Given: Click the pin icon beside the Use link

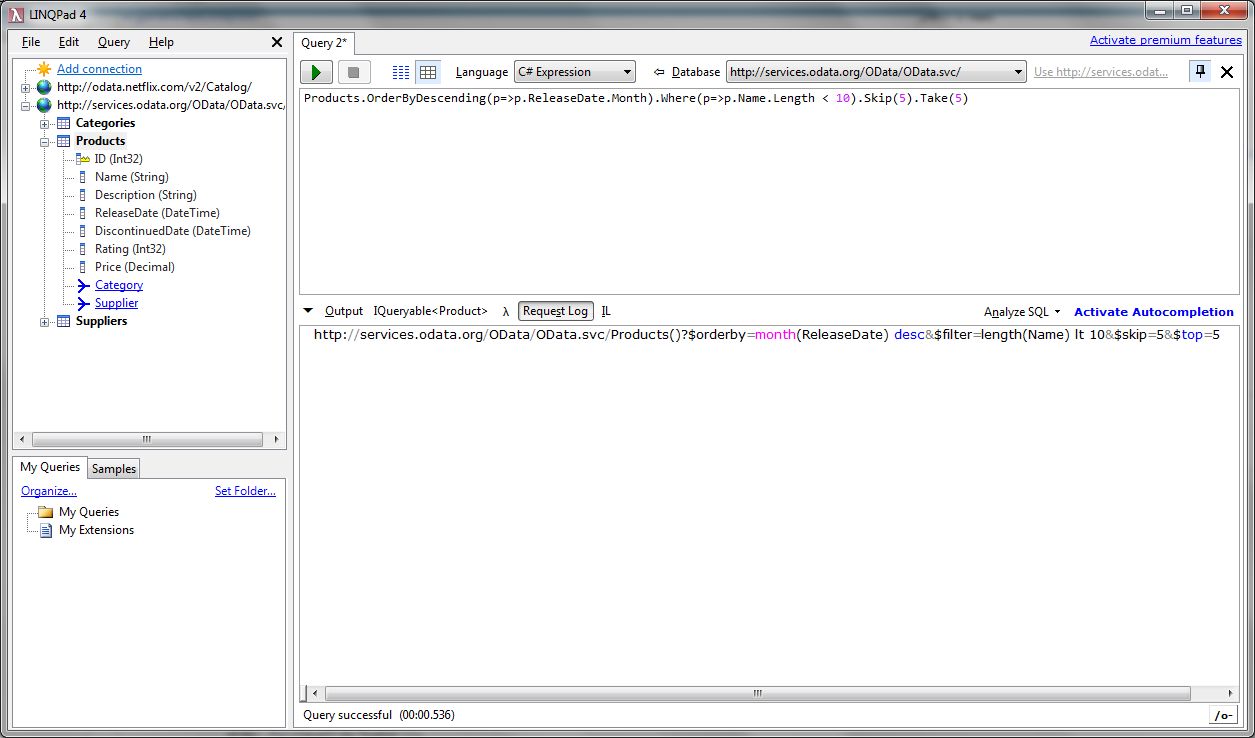Looking at the screenshot, I should [1200, 71].
